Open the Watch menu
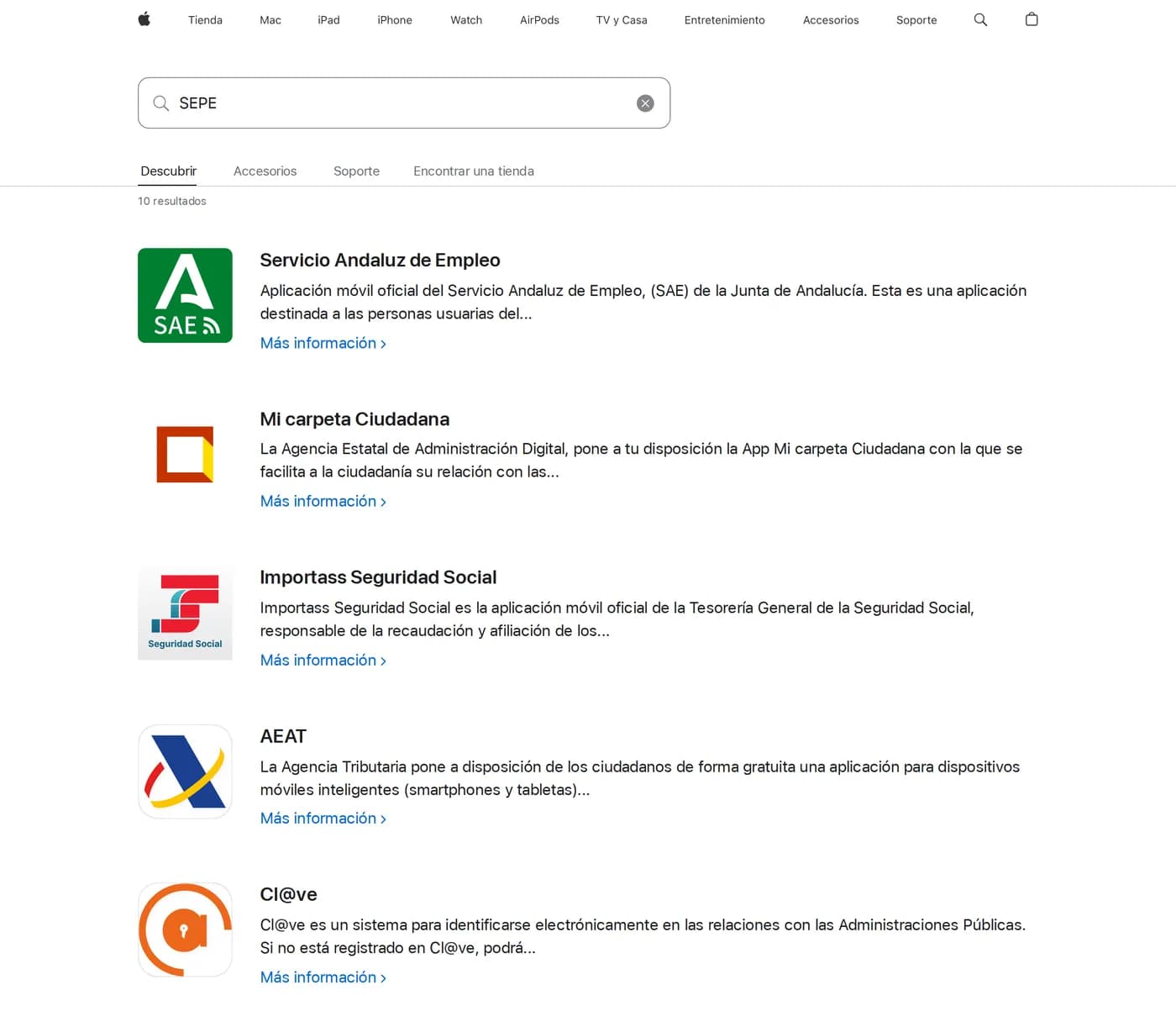The width and height of the screenshot is (1176, 1011). click(x=466, y=20)
